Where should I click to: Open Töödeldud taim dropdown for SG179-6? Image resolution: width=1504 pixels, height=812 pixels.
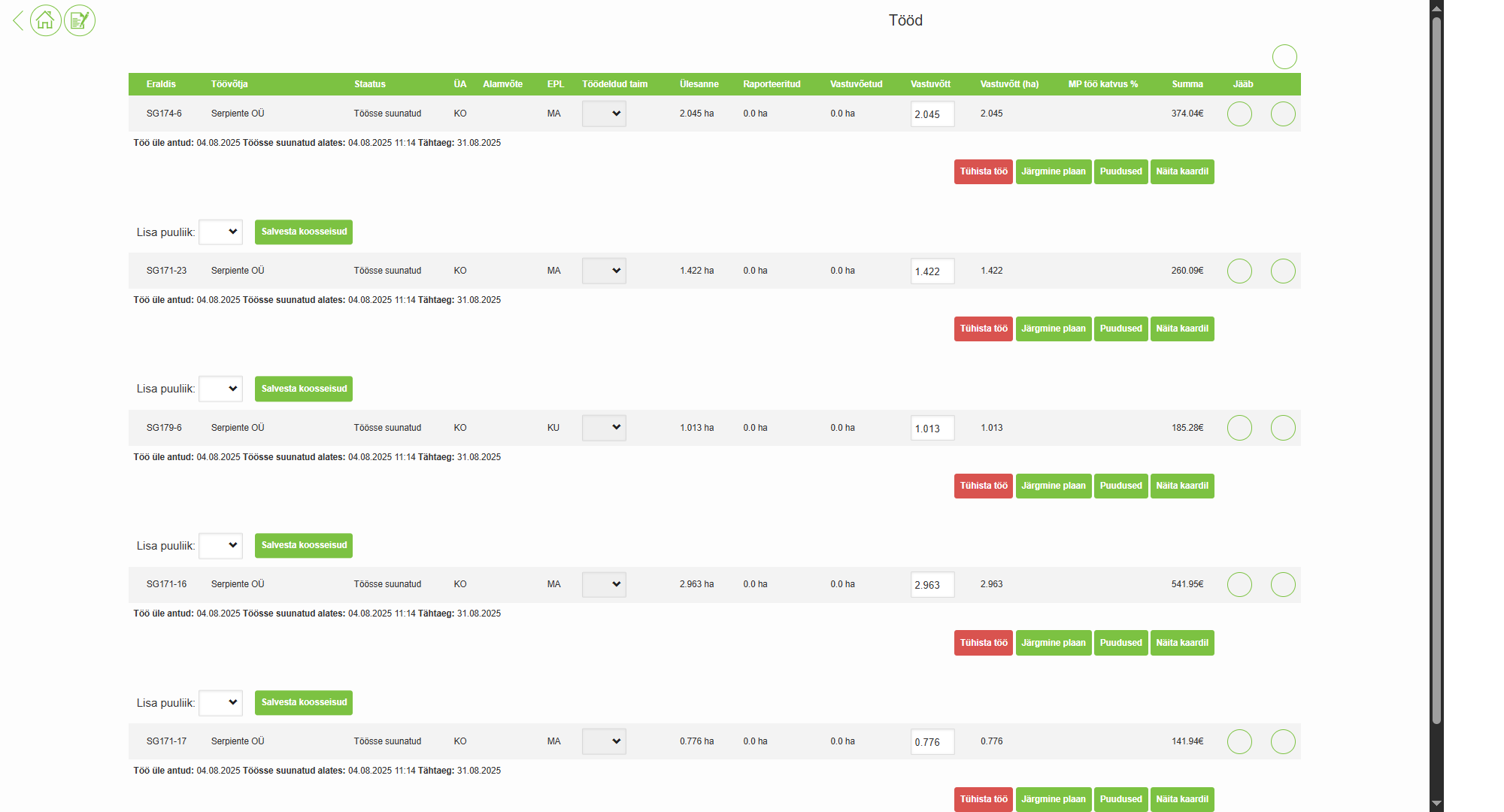point(604,428)
